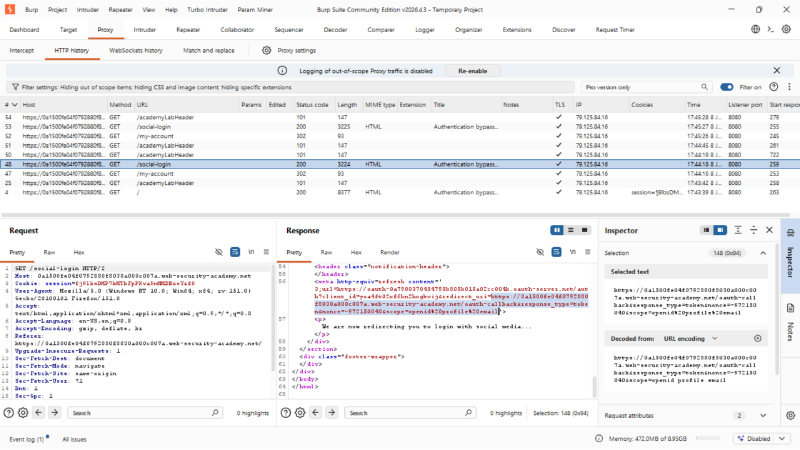Open the filter bar three-dot options menu
The width and height of the screenshot is (800, 450).
pyautogui.click(x=789, y=87)
